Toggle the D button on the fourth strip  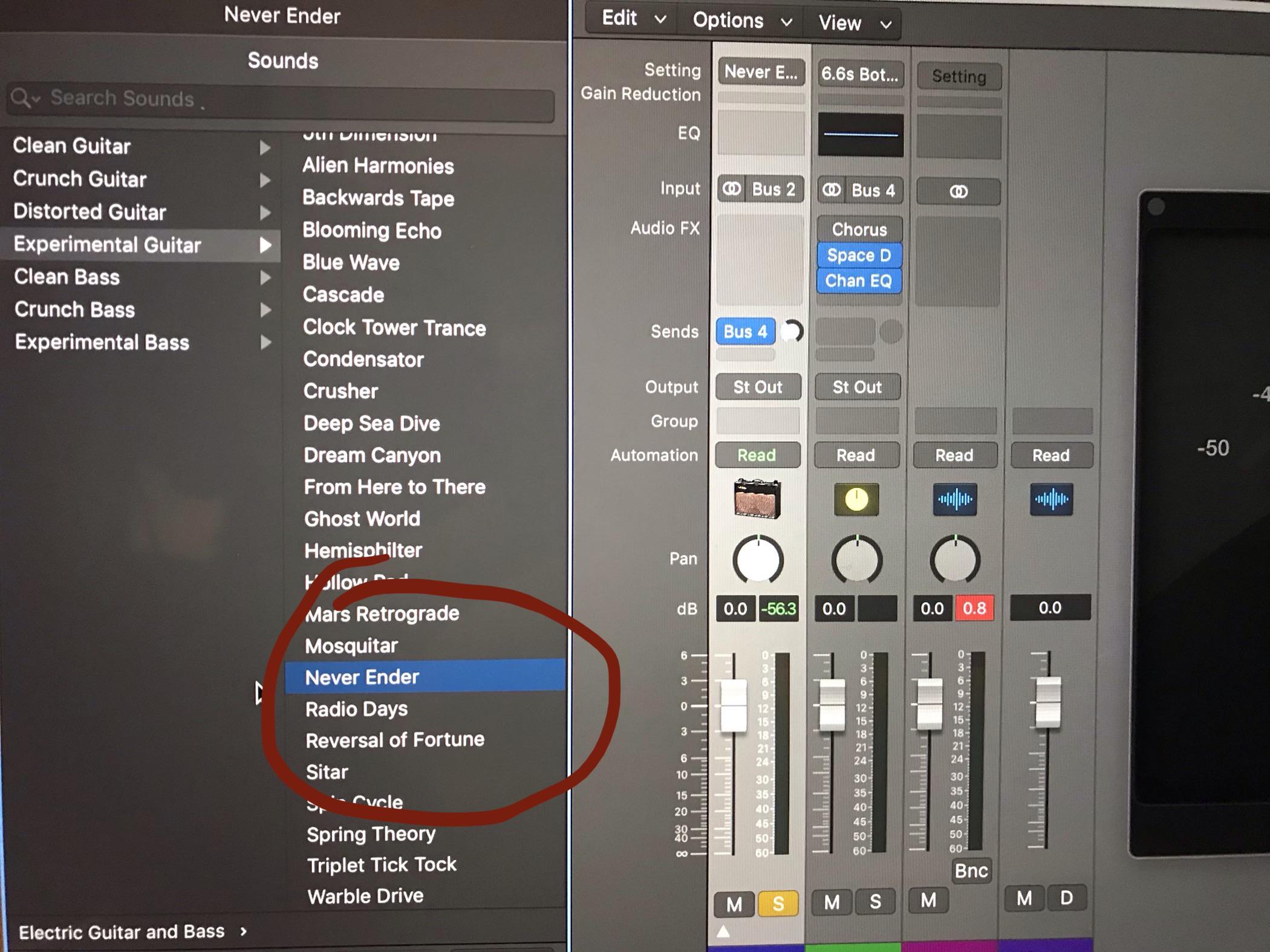(x=1067, y=898)
